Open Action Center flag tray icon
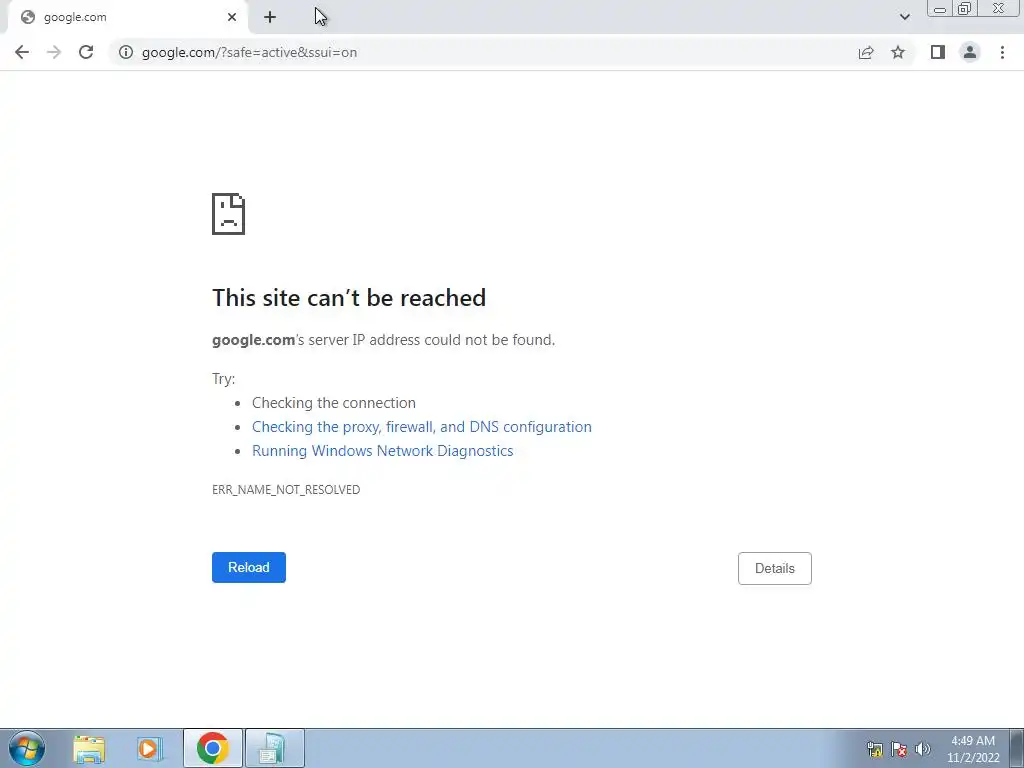Screen dimensions: 1024x768 coord(899,749)
